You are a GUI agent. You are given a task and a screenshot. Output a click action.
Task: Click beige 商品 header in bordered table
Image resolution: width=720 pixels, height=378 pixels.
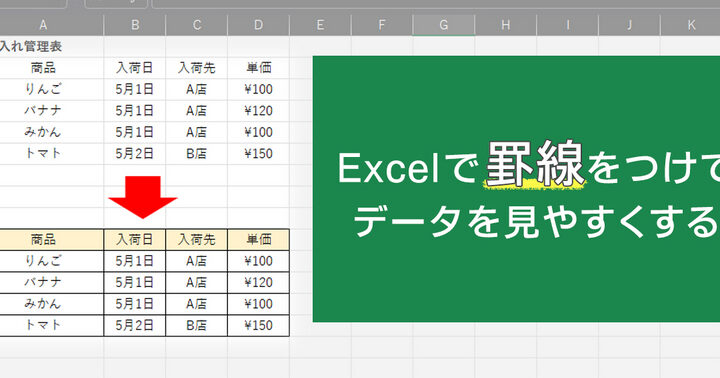(x=51, y=240)
